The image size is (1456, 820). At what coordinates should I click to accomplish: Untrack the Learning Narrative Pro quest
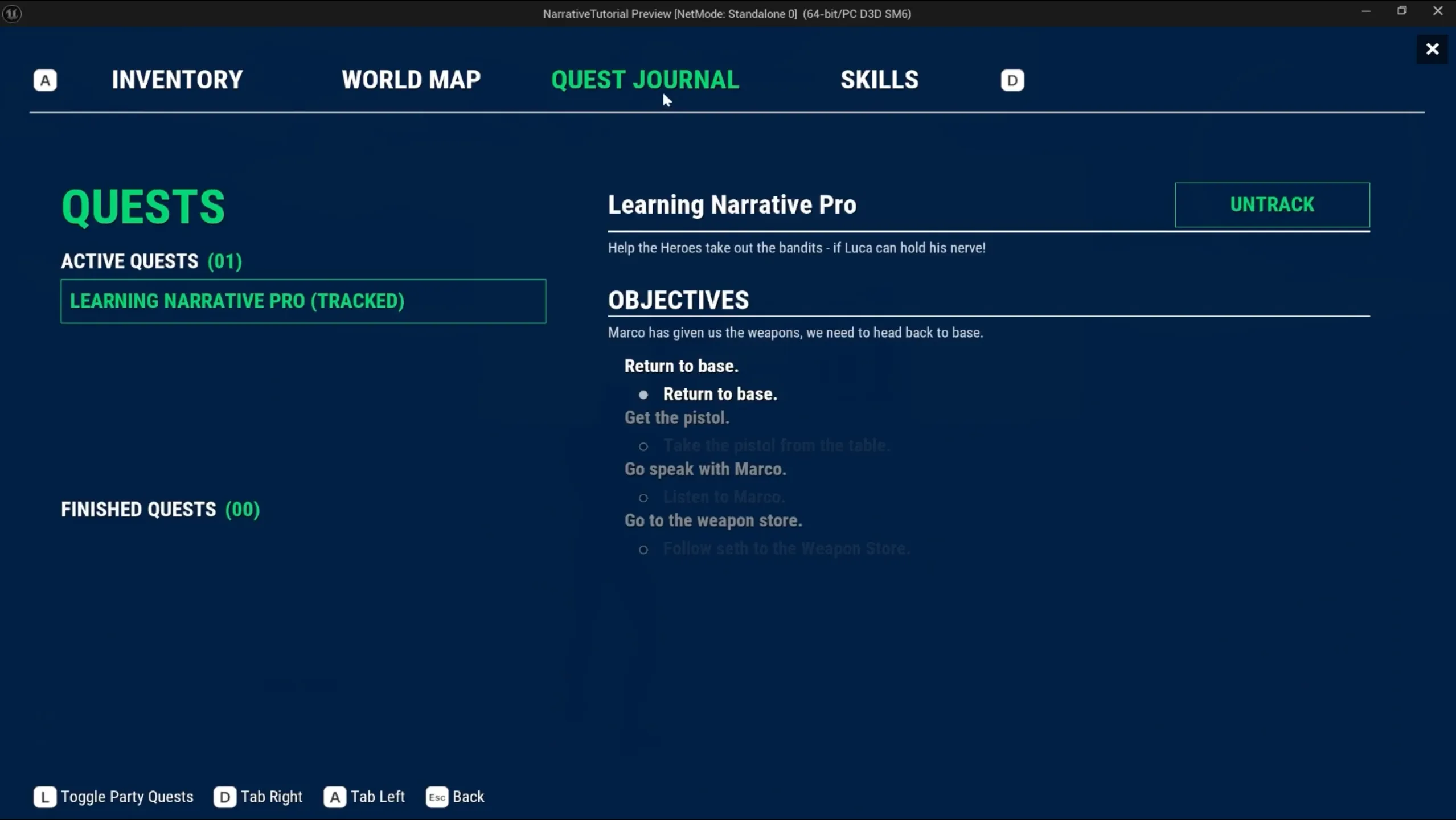[x=1272, y=204]
